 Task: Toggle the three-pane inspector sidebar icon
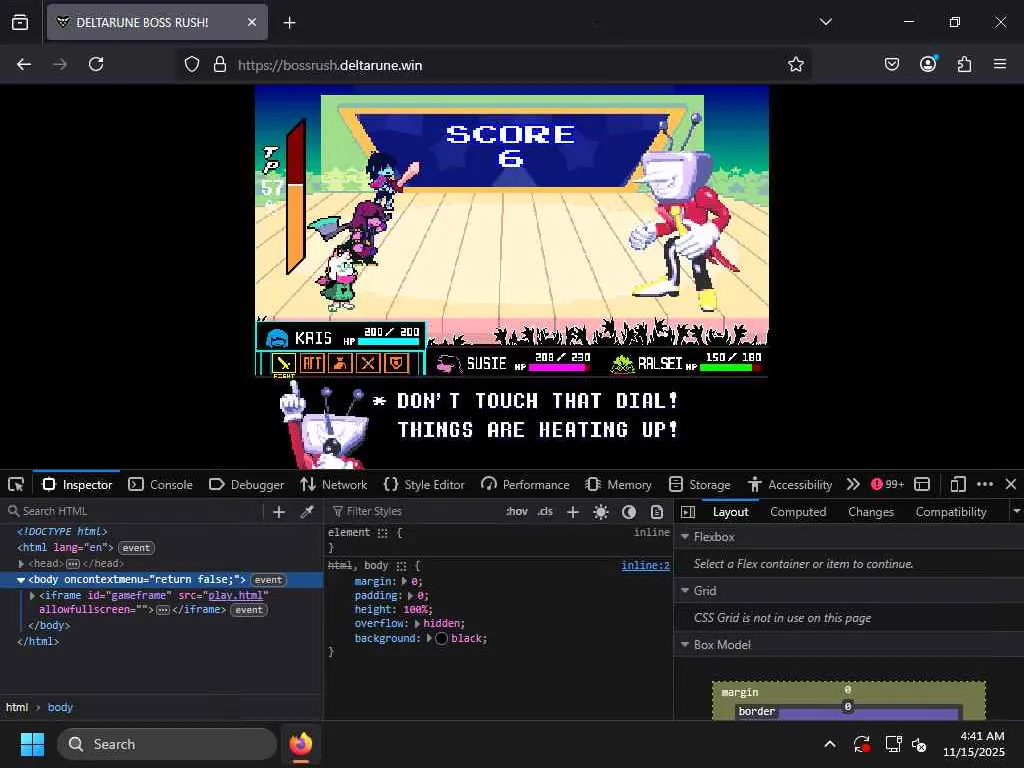coord(688,512)
